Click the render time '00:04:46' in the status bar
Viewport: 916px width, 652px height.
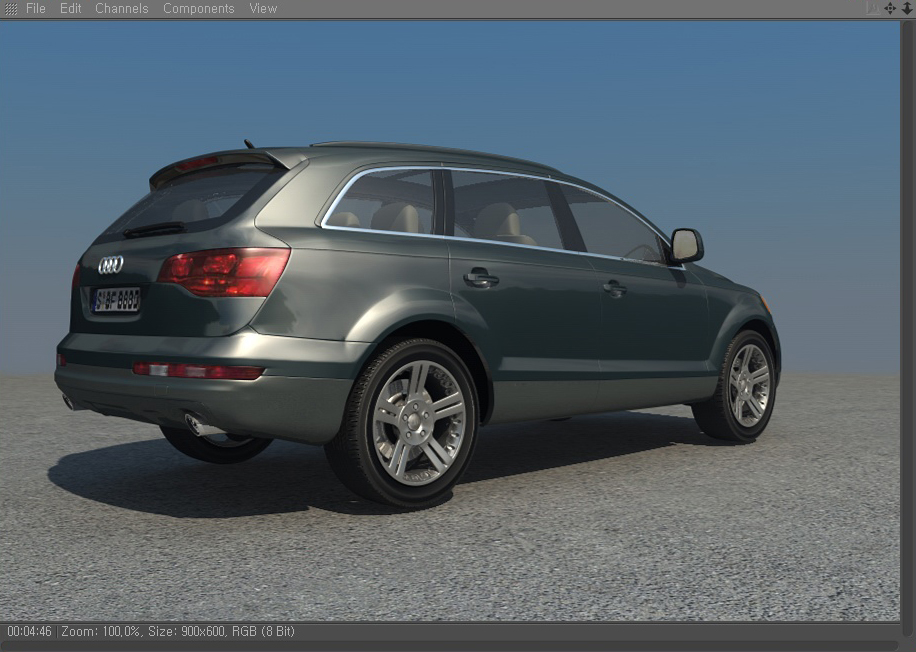29,632
